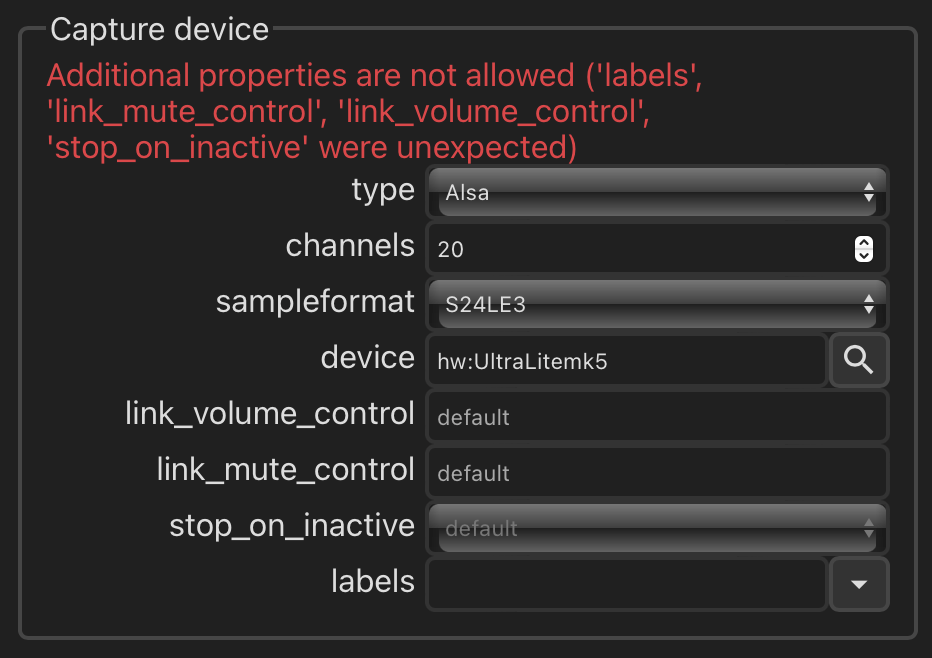Click the sampleformat field label
The height and width of the screenshot is (658, 932).
315,301
